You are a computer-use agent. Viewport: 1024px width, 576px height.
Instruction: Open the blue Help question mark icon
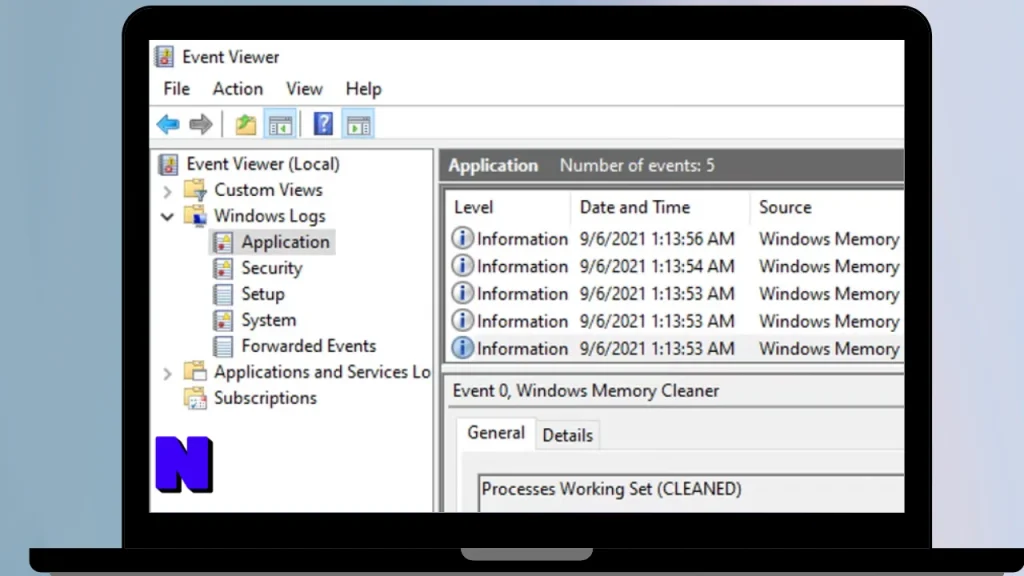323,124
